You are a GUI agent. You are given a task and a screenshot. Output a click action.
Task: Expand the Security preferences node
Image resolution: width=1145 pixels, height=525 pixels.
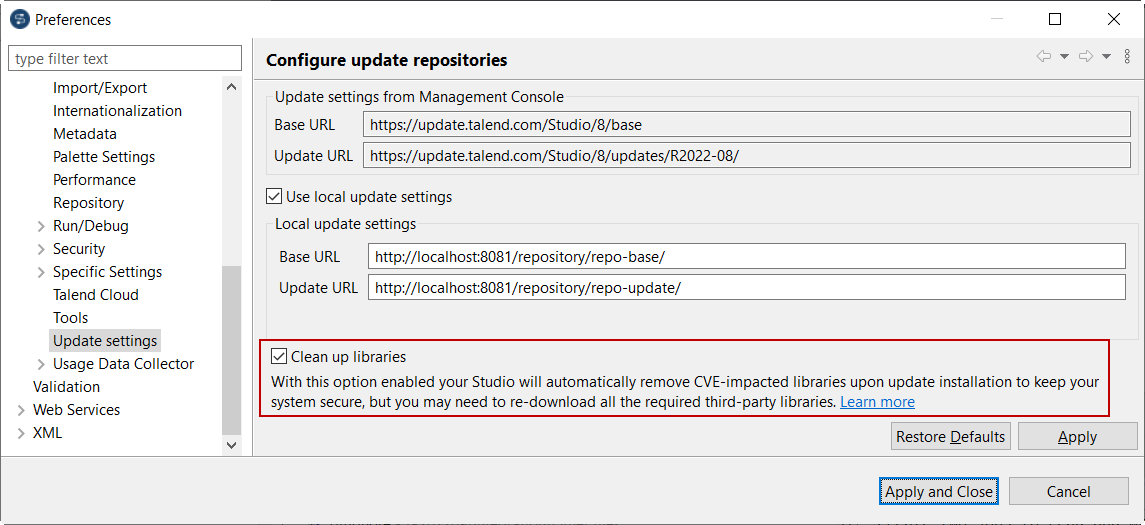(41, 249)
